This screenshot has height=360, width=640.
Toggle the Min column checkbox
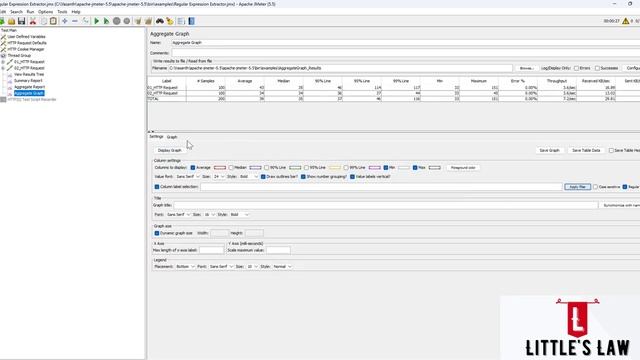pos(386,168)
